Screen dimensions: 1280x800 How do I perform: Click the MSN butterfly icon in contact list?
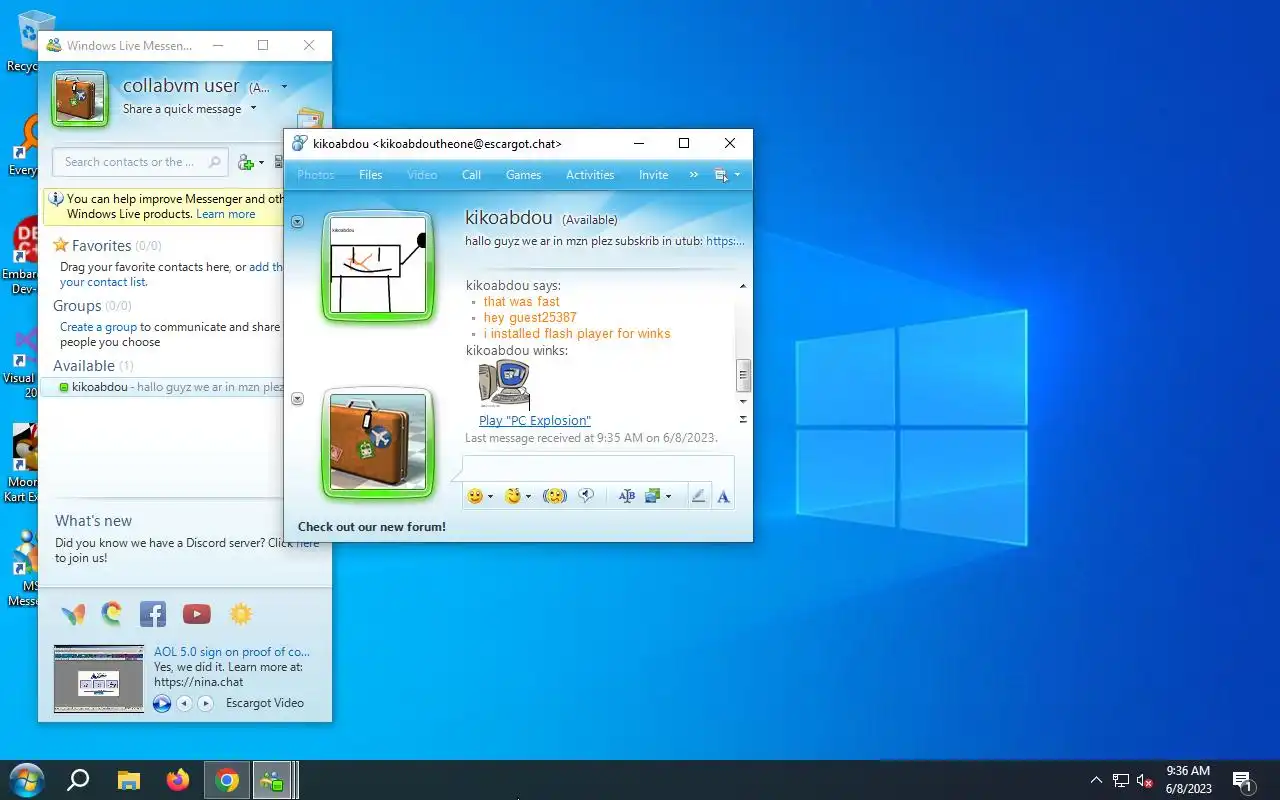[x=73, y=614]
